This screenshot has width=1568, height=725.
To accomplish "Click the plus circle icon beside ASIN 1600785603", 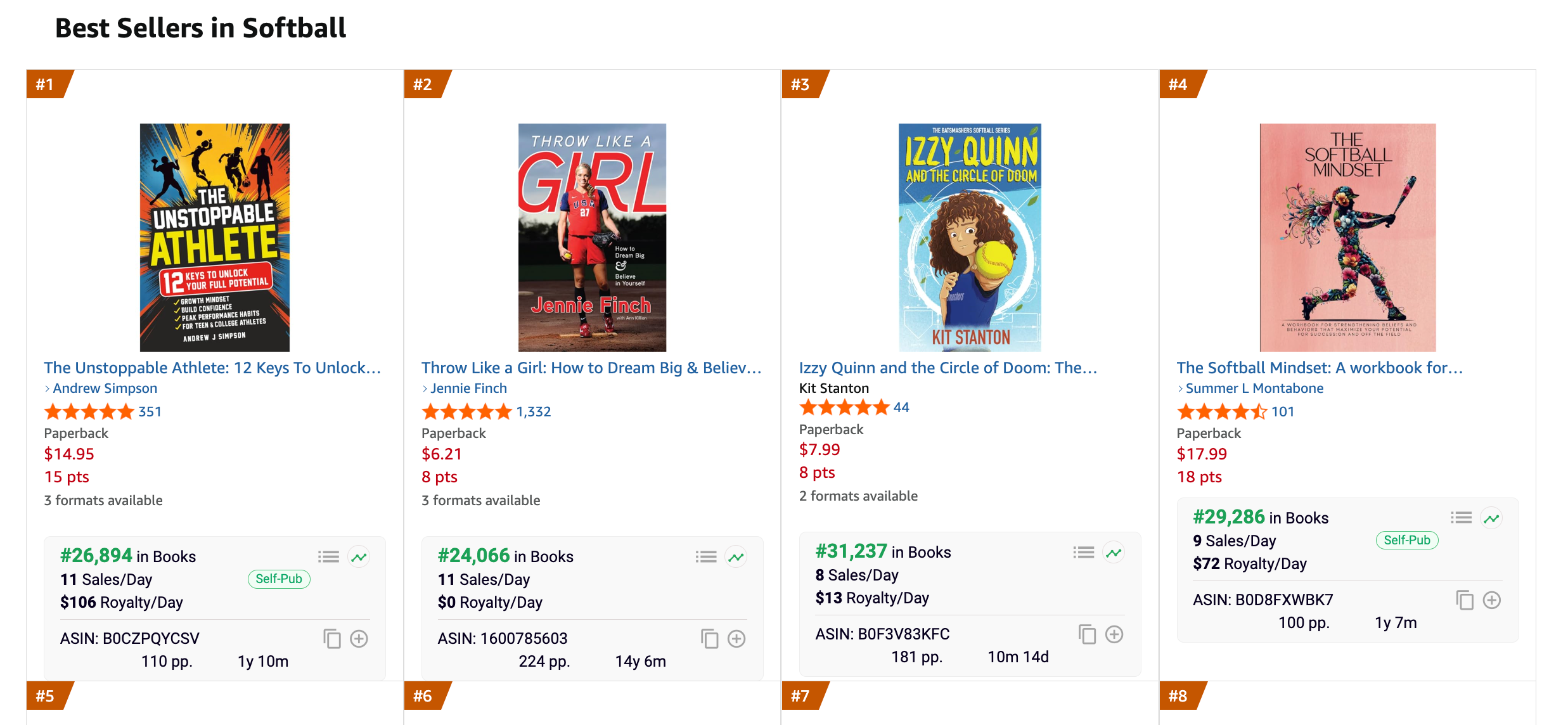I will point(736,638).
